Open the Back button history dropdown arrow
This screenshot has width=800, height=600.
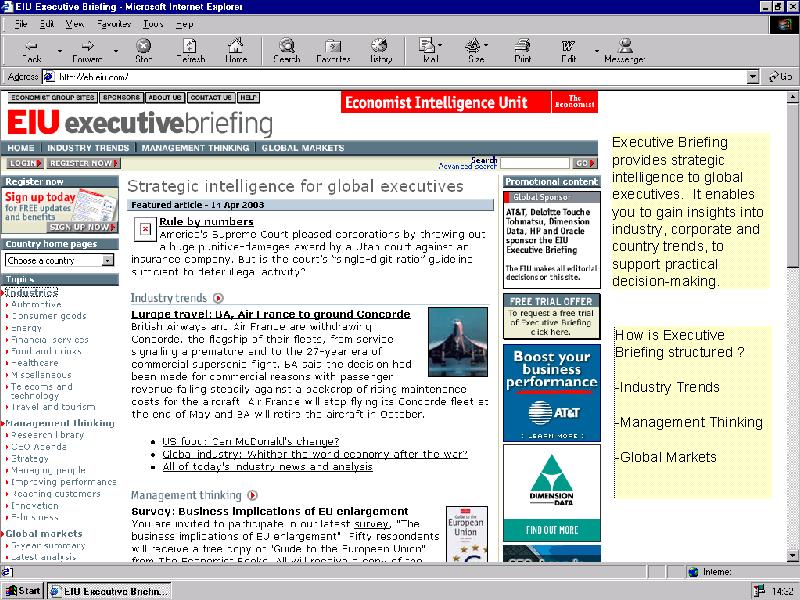pyautogui.click(x=60, y=51)
